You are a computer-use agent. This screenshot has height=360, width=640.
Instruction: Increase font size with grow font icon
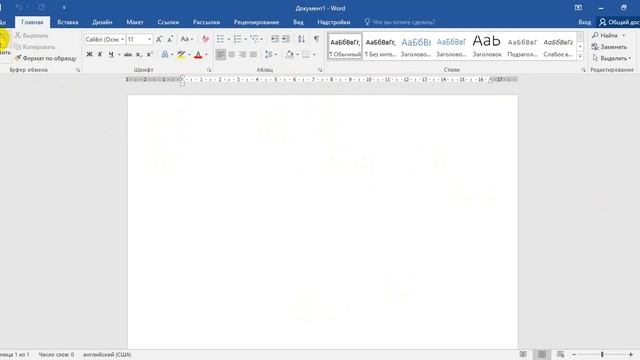tap(159, 39)
